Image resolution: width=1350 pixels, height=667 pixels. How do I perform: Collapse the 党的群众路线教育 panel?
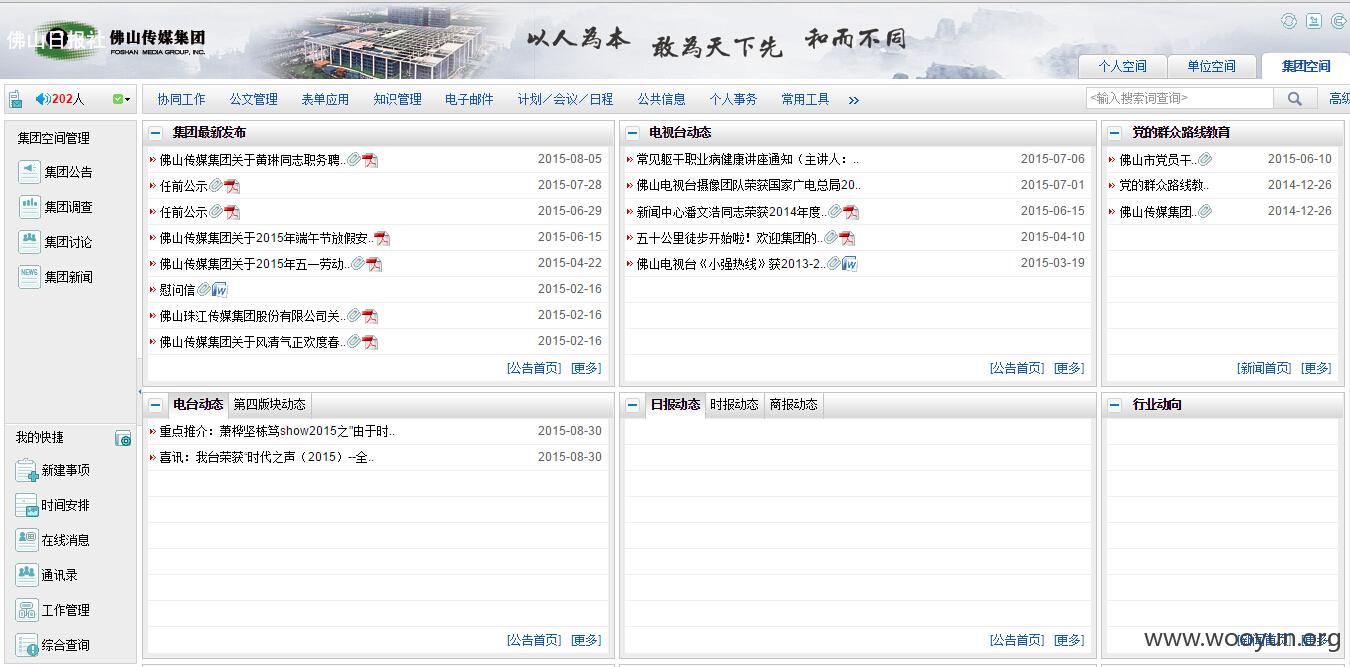click(1115, 133)
